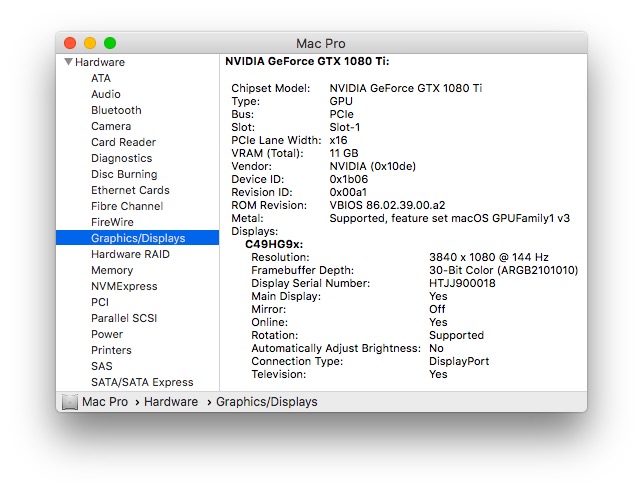Open the Bluetooth hardware section
The width and height of the screenshot is (643, 492).
tap(116, 110)
